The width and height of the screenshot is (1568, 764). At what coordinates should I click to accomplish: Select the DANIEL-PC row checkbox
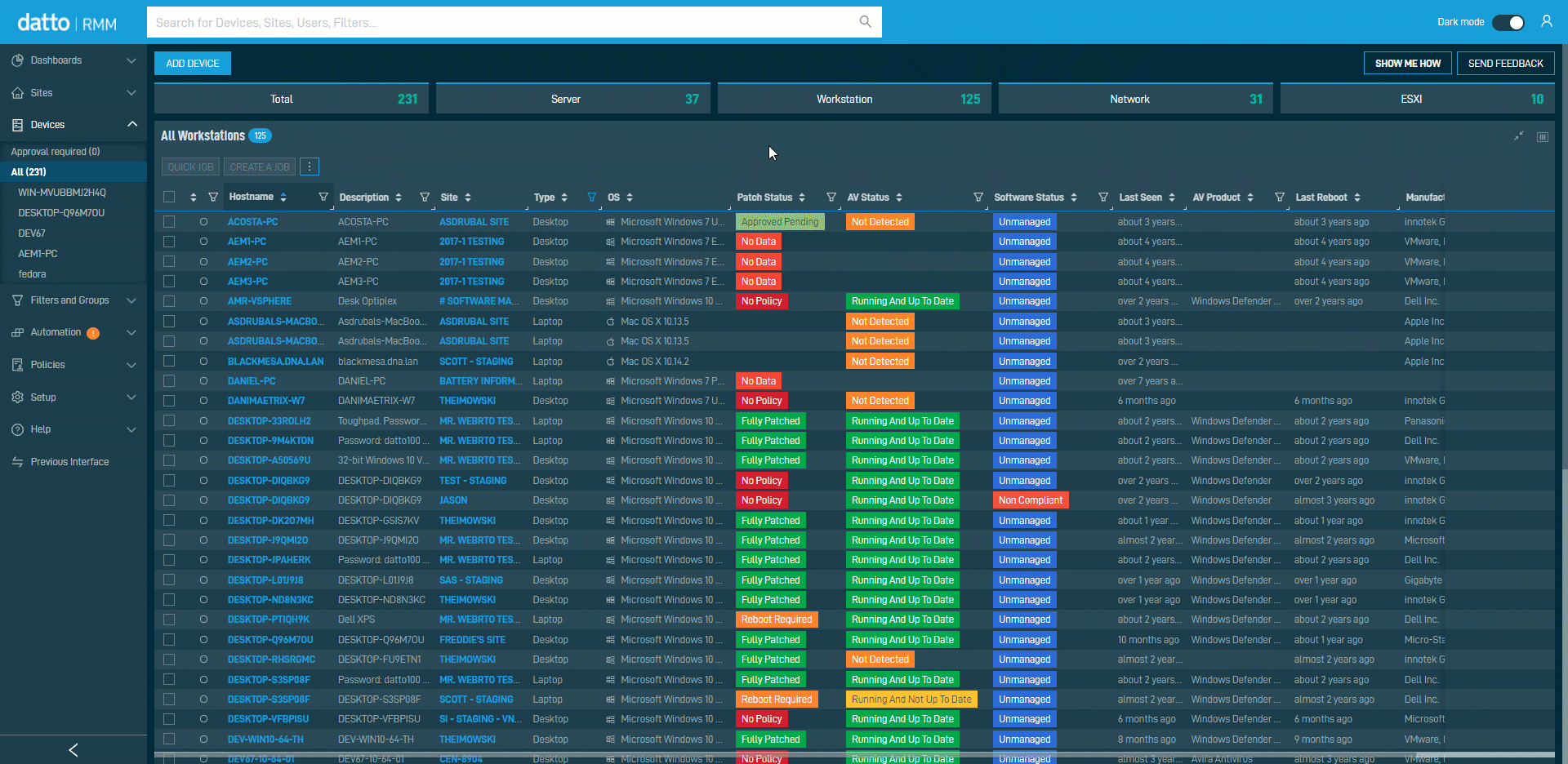(169, 381)
